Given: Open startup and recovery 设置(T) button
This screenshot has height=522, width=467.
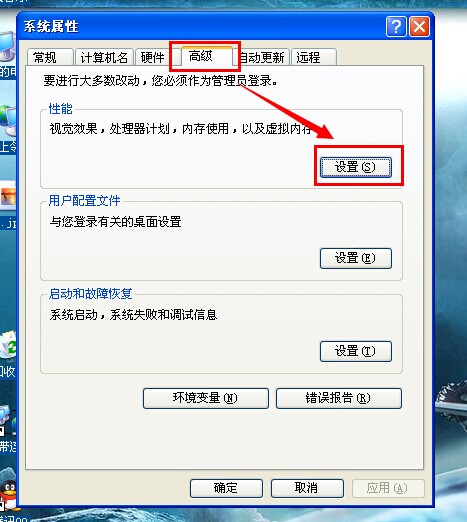Looking at the screenshot, I should (x=356, y=351).
